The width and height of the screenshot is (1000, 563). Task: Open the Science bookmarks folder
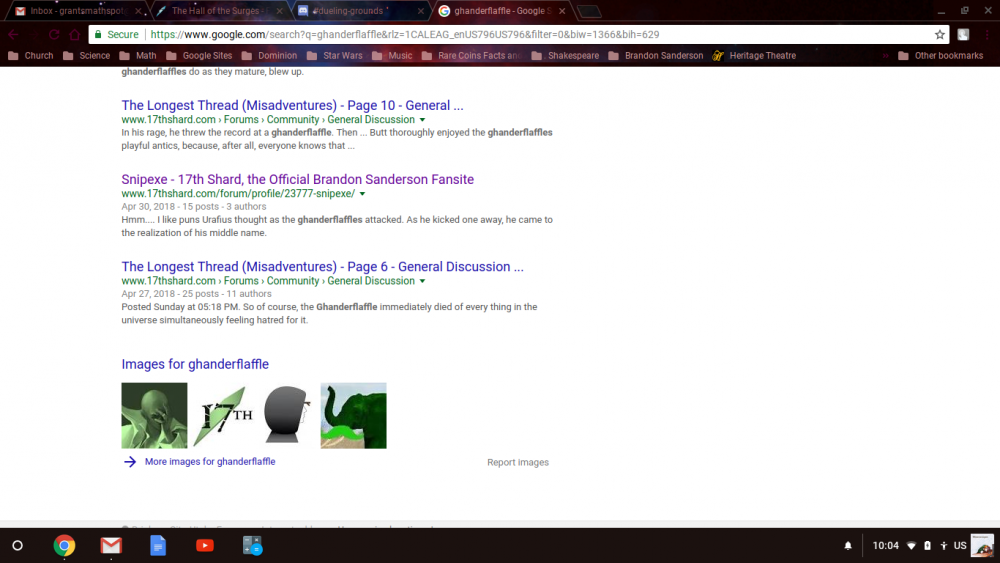[x=86, y=55]
